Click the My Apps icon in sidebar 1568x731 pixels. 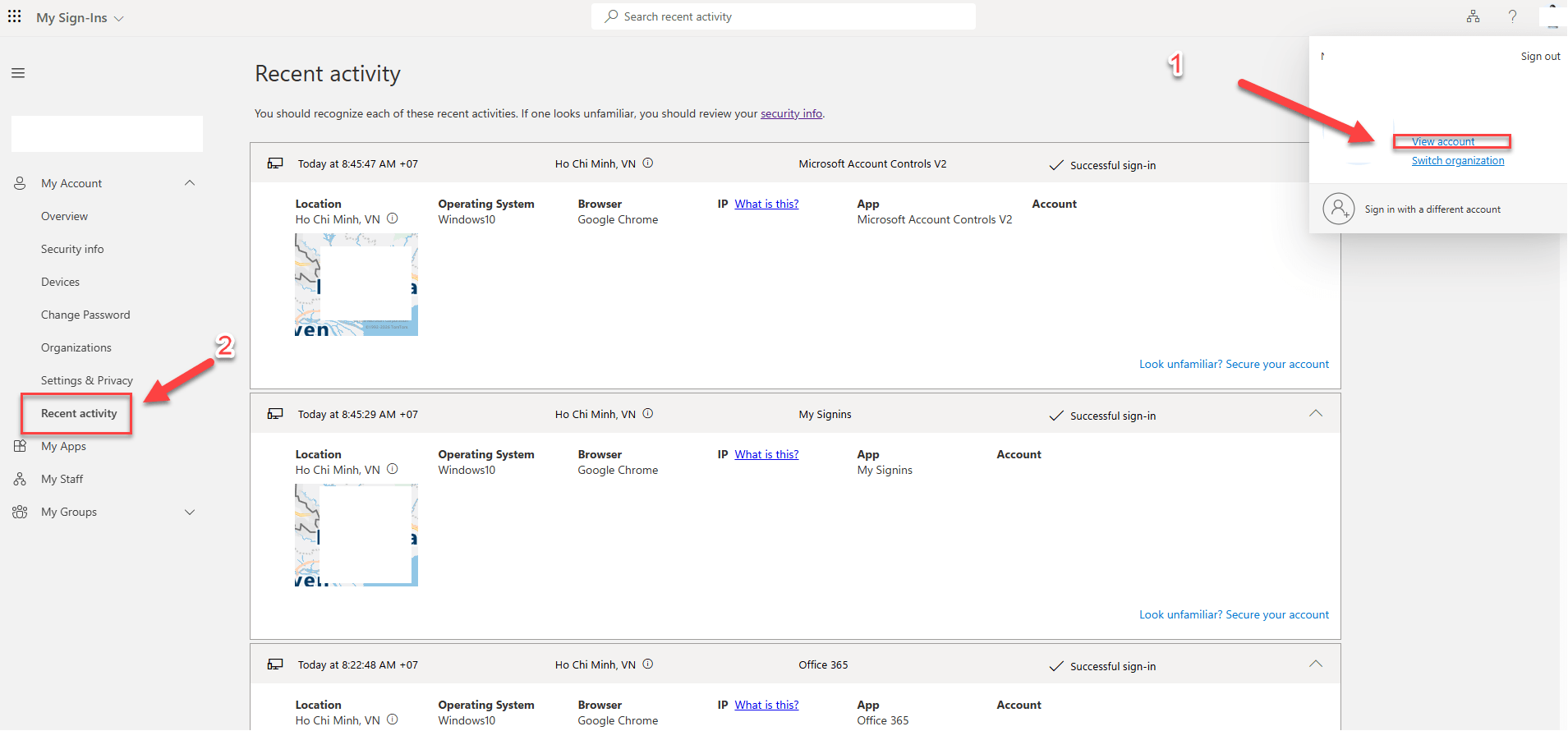click(x=20, y=446)
